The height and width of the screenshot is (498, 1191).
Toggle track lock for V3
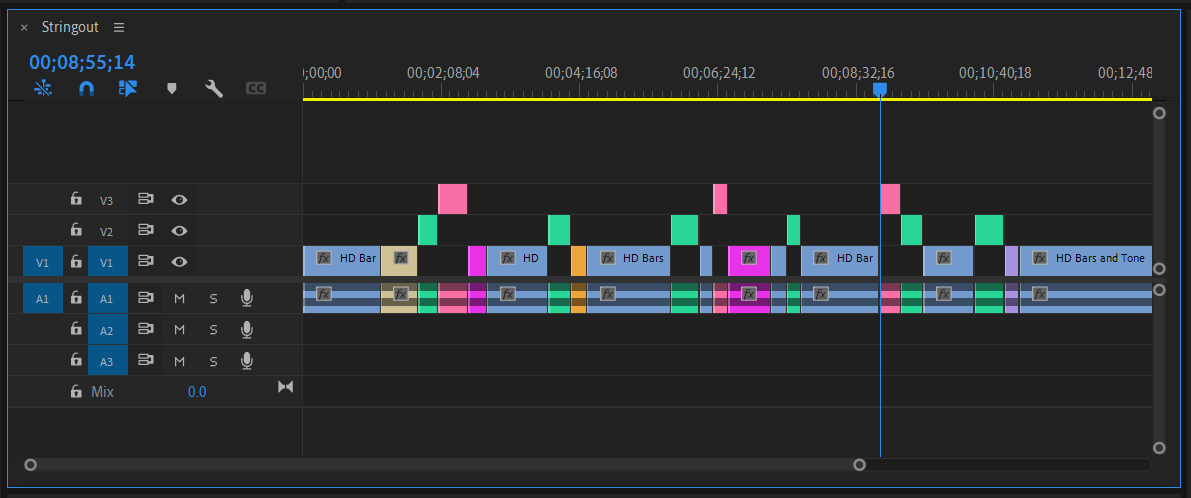pyautogui.click(x=76, y=200)
